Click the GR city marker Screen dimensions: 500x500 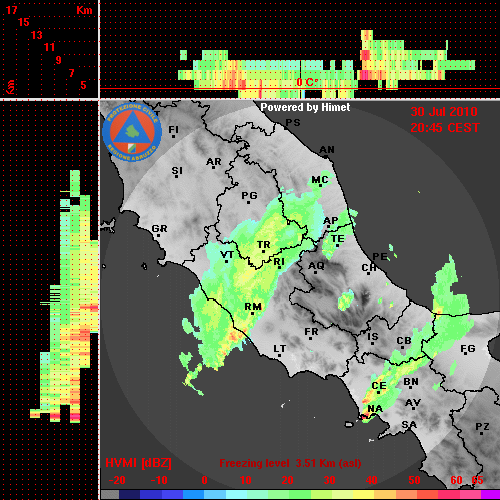(x=159, y=235)
